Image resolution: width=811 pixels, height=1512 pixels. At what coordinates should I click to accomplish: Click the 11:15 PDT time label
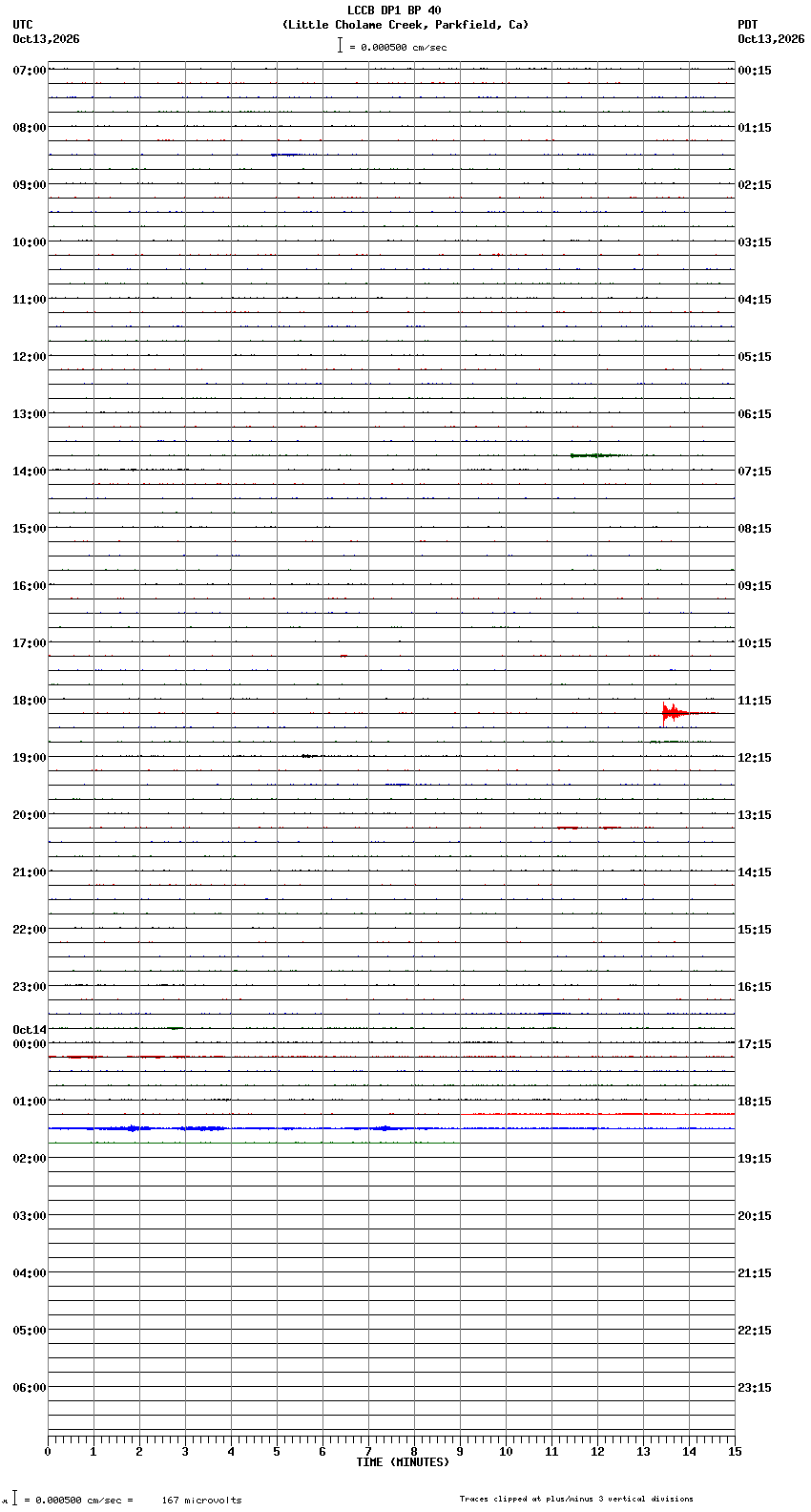[x=755, y=701]
